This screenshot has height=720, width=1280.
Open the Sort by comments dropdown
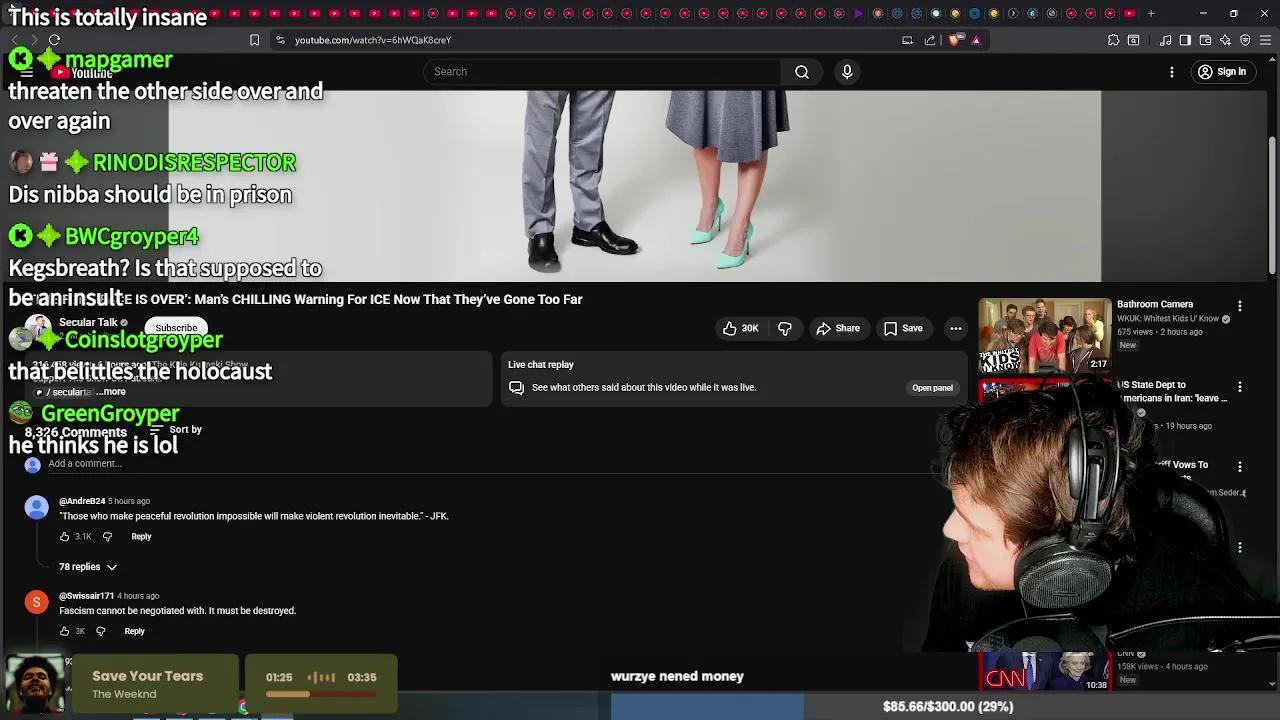coord(177,430)
